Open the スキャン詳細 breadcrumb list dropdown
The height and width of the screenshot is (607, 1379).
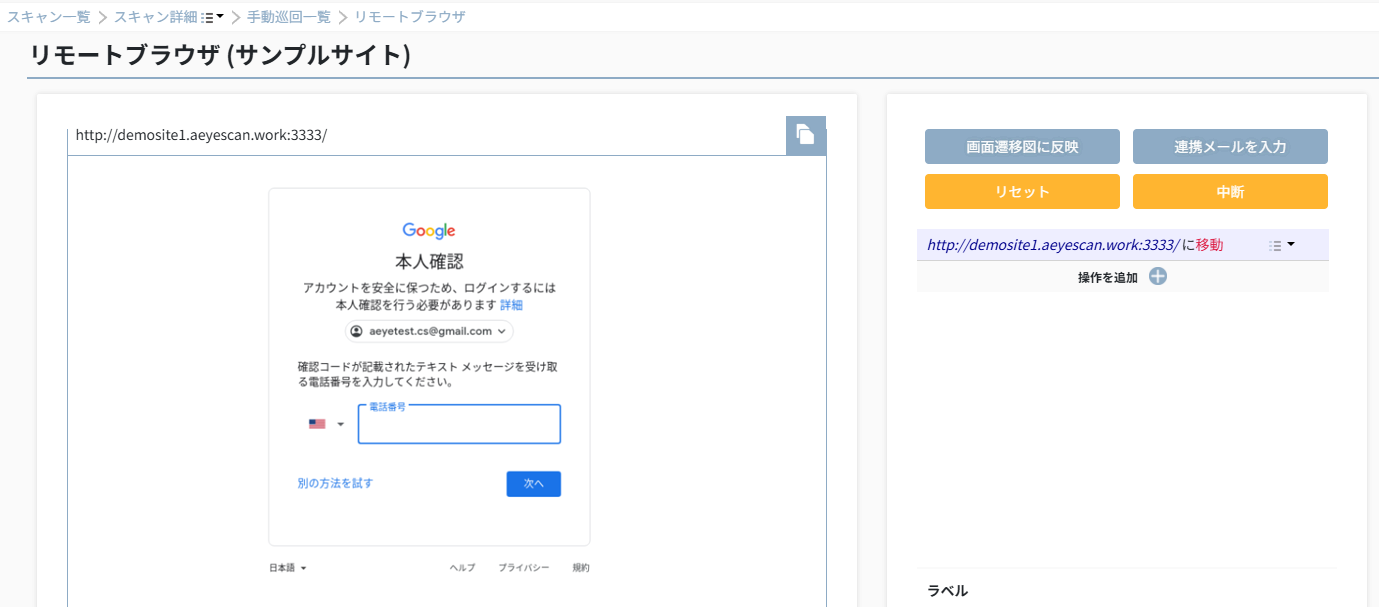click(x=212, y=17)
